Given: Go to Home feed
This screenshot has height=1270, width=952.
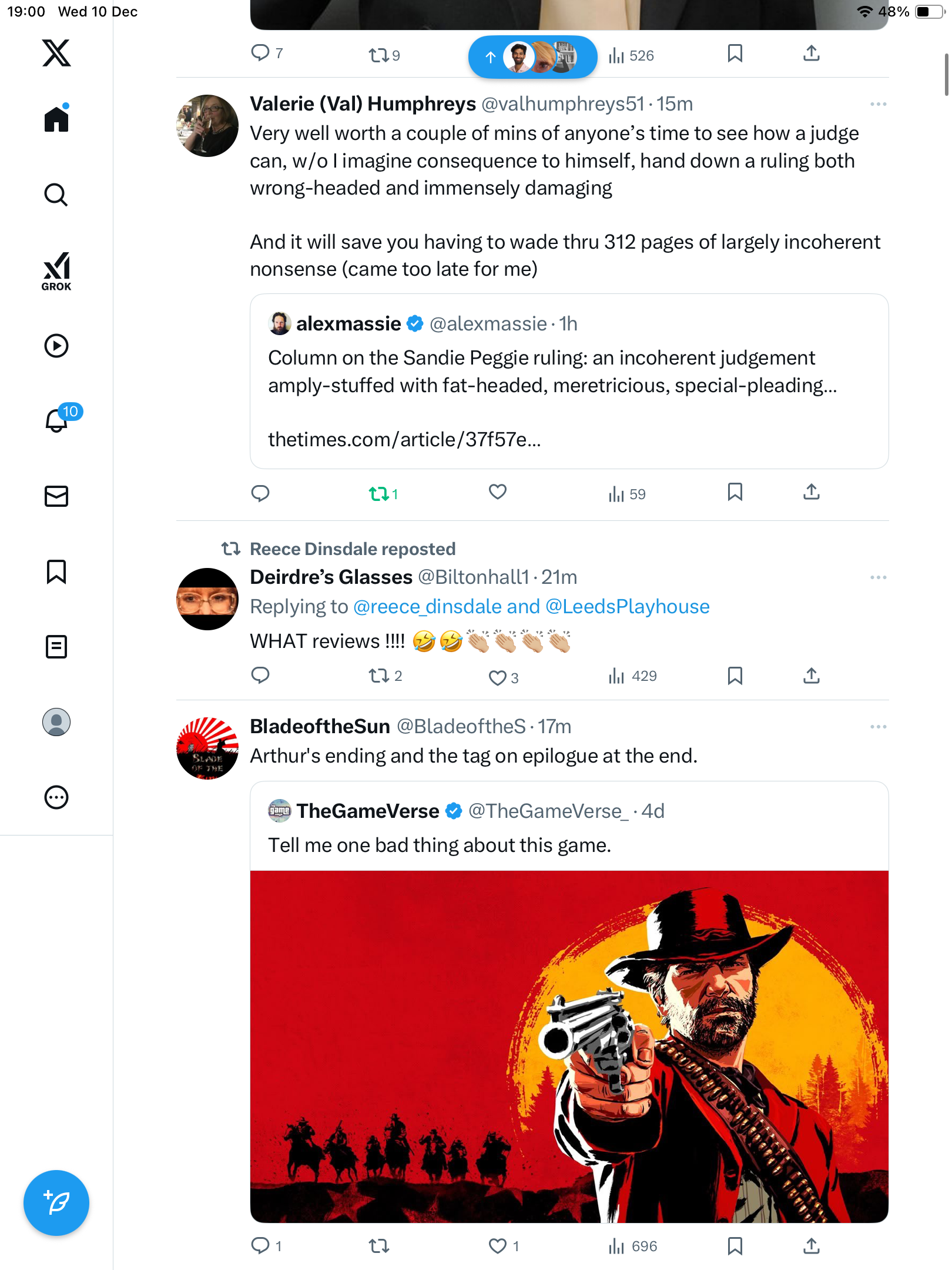Looking at the screenshot, I should click(56, 119).
